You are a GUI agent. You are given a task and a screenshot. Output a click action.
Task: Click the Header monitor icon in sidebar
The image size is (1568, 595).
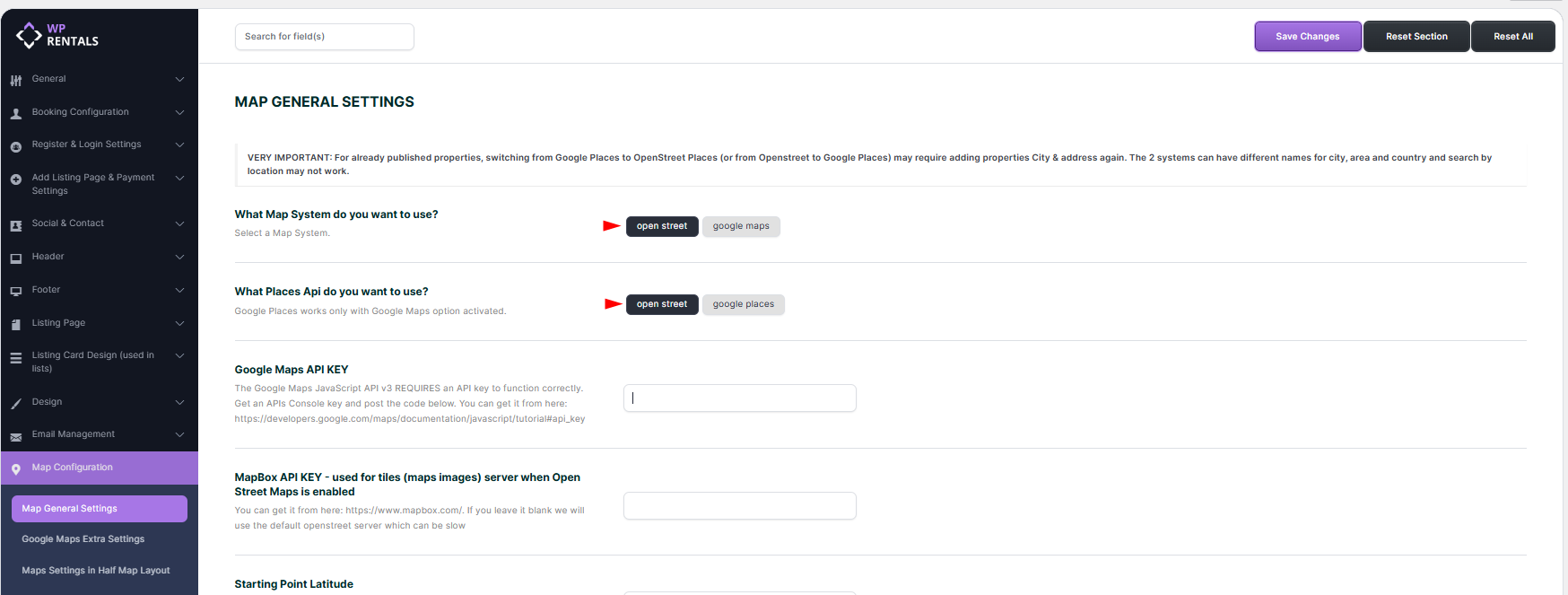click(16, 258)
